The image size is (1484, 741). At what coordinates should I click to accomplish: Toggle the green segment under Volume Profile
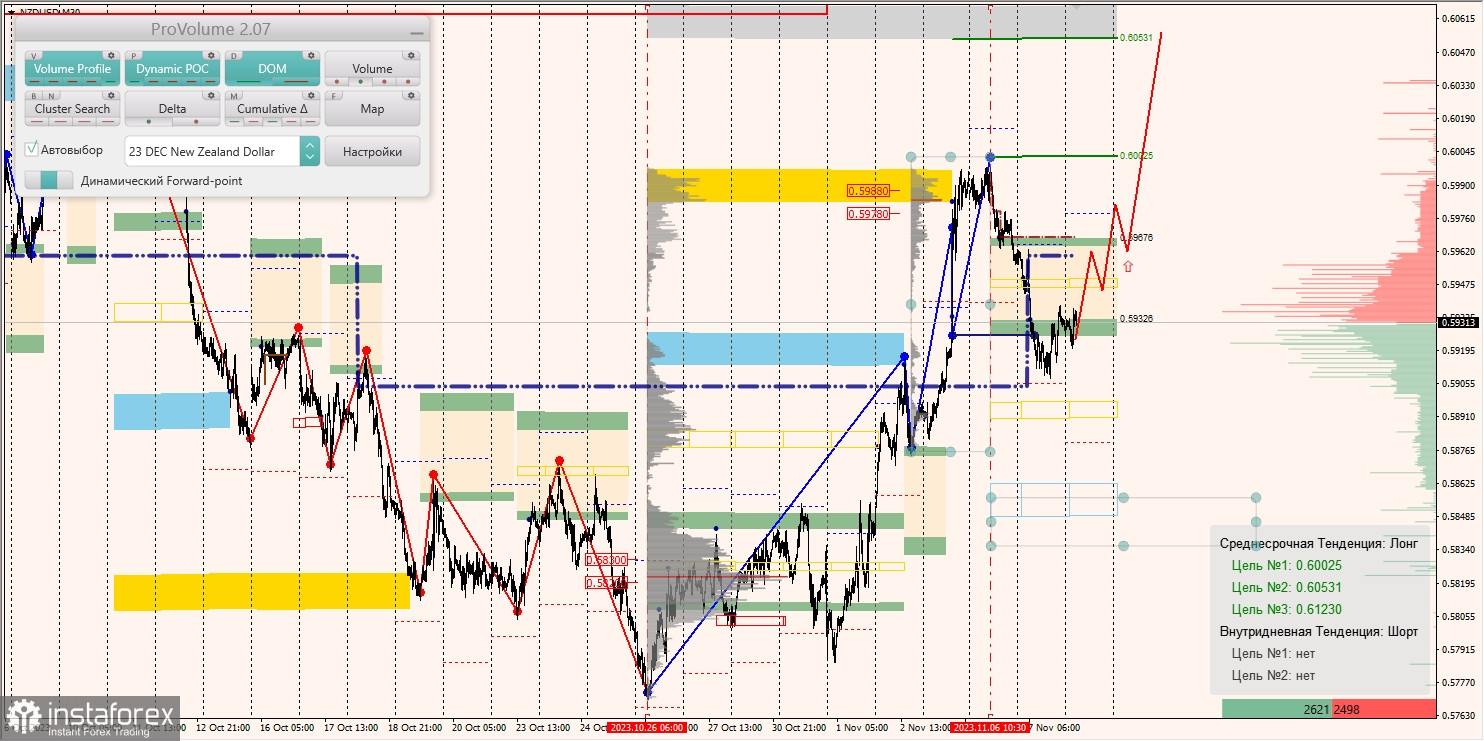click(x=110, y=82)
